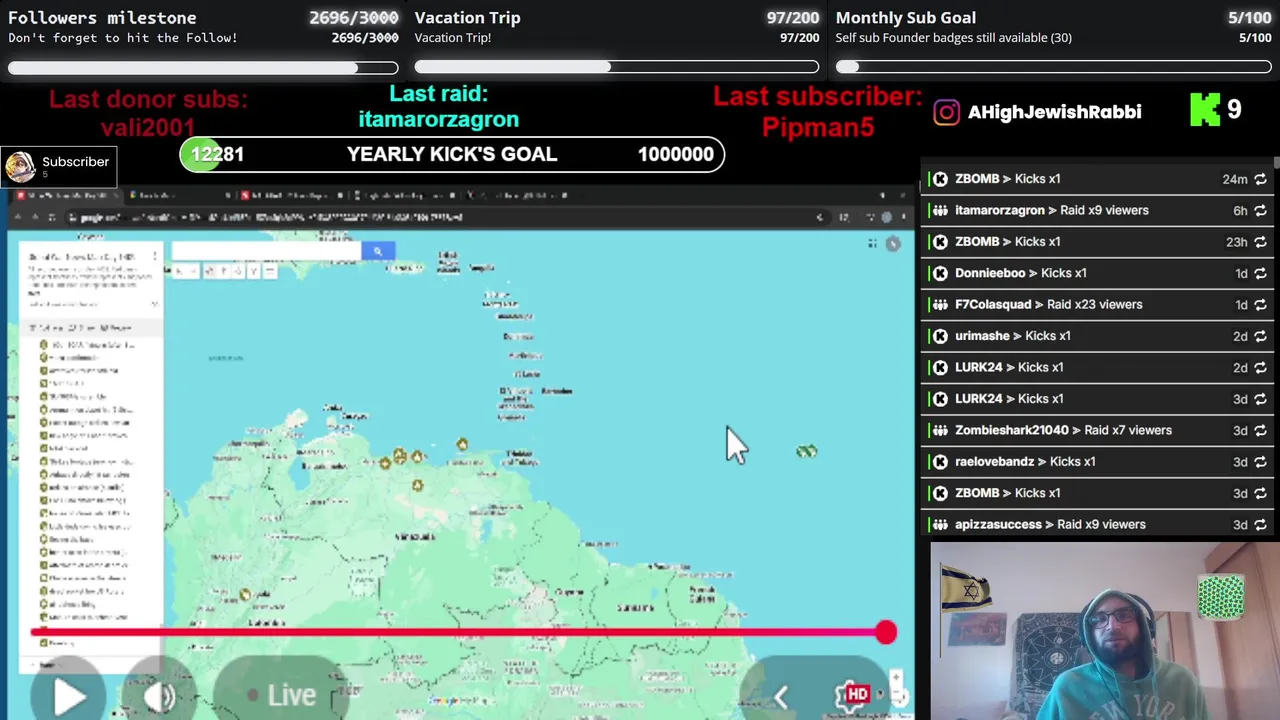Click into the map search field

[x=266, y=251]
